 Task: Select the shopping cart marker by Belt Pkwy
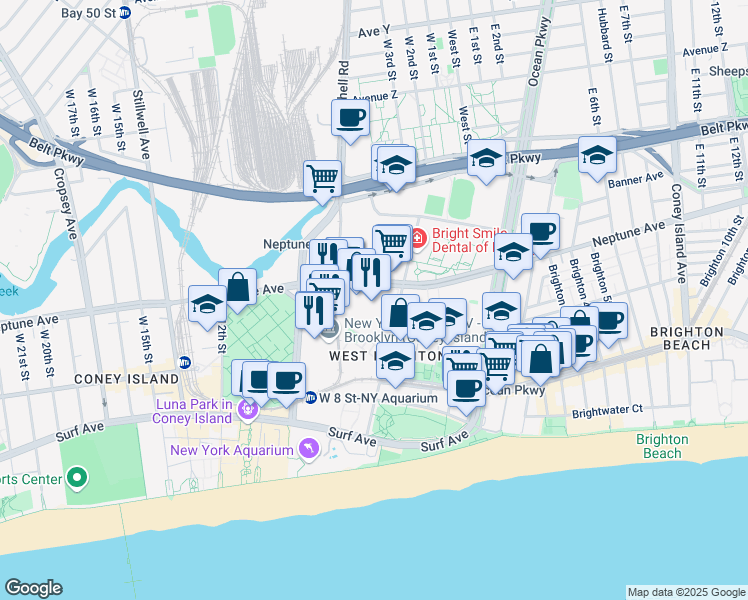[322, 182]
